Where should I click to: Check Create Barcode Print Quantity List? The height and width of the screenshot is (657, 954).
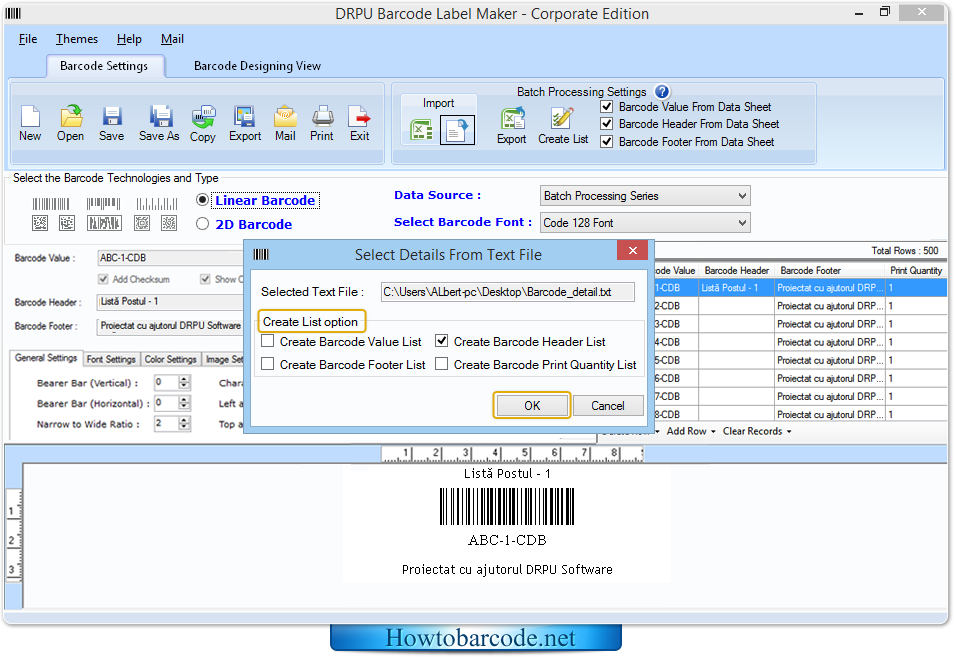point(442,364)
